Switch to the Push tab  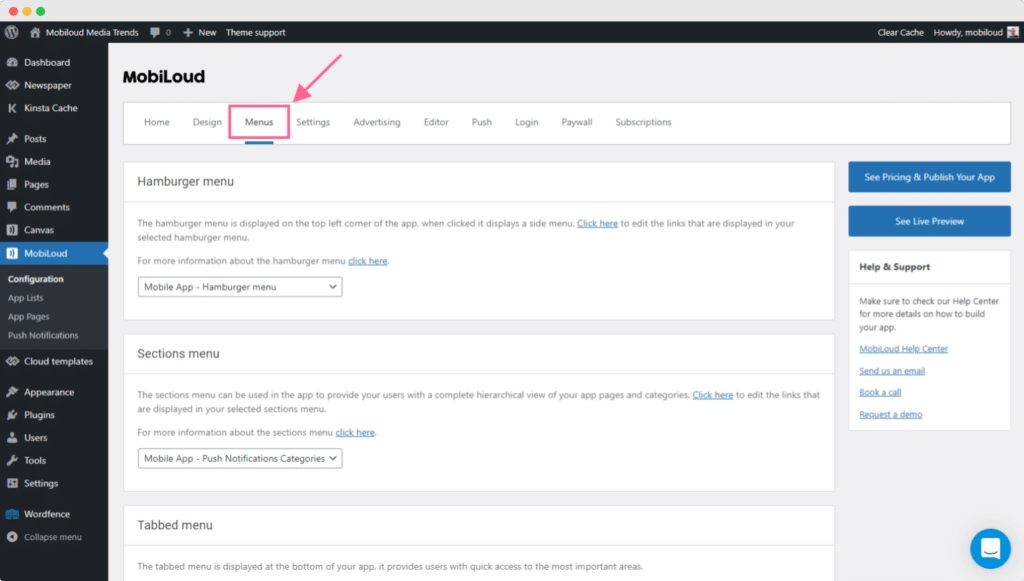tap(482, 122)
